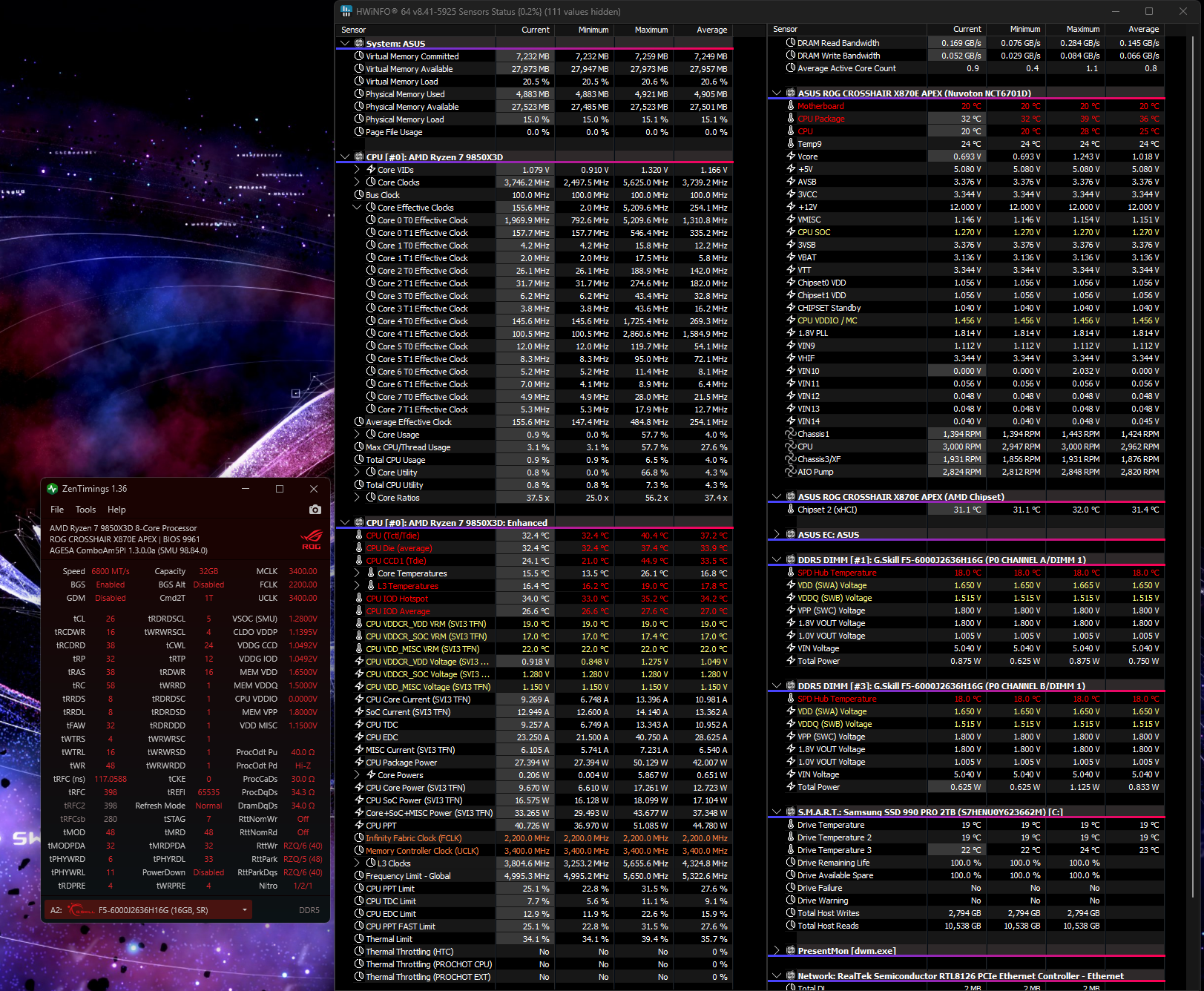The image size is (1204, 991).
Task: Click the ZenTimings app icon in title bar
Action: click(52, 489)
